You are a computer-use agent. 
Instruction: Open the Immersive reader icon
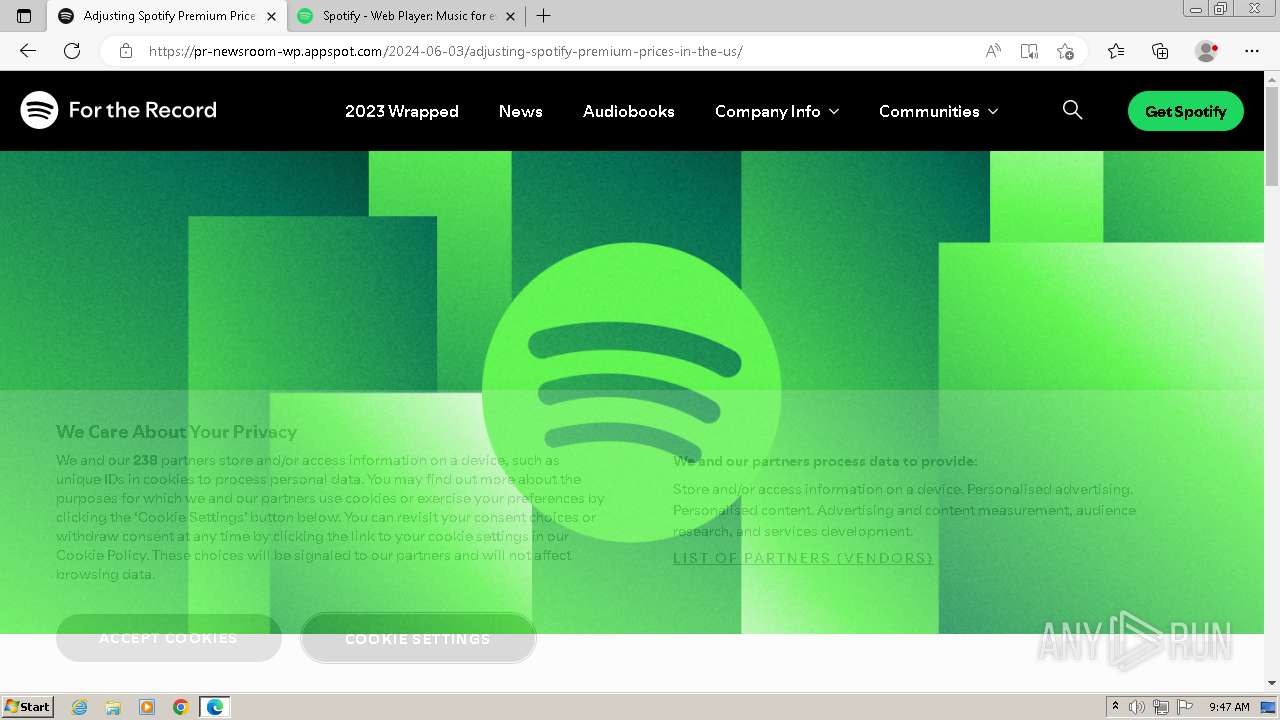pyautogui.click(x=1029, y=51)
